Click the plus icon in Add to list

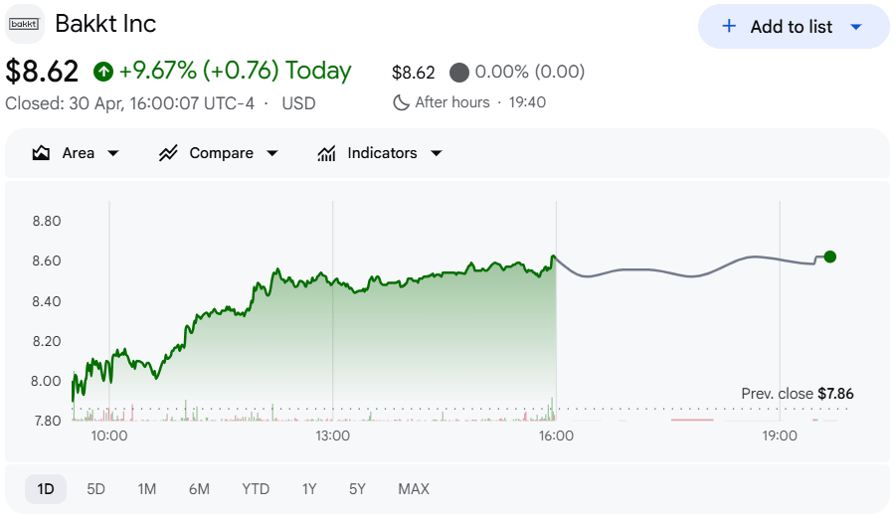(x=729, y=26)
